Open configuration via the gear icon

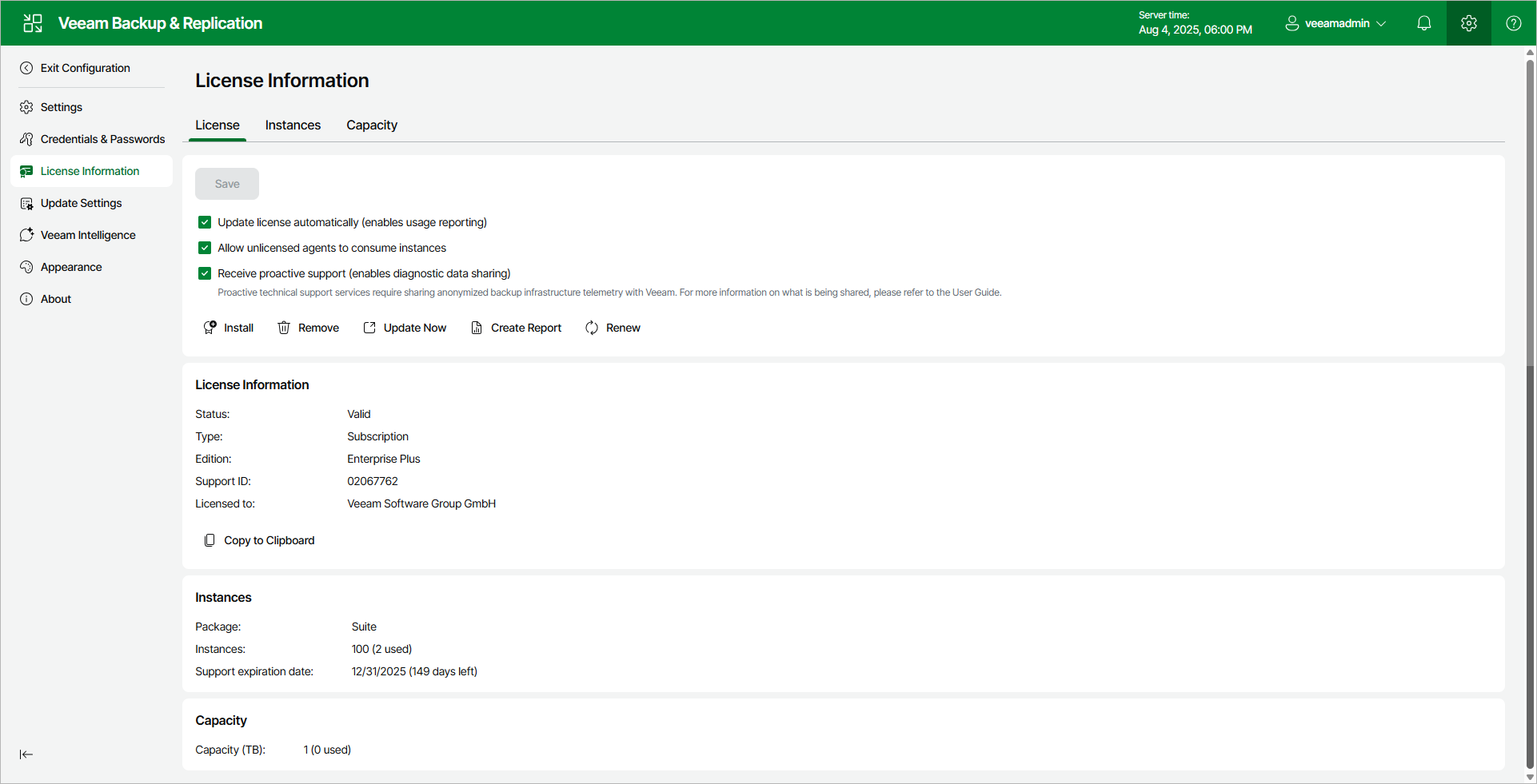tap(1469, 23)
